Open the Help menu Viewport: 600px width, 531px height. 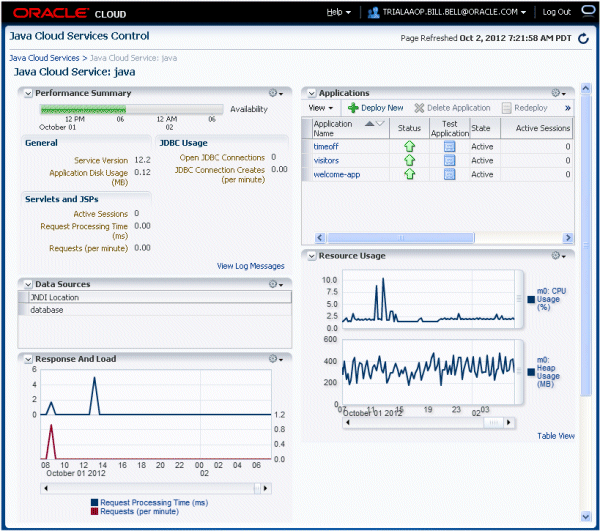[339, 12]
